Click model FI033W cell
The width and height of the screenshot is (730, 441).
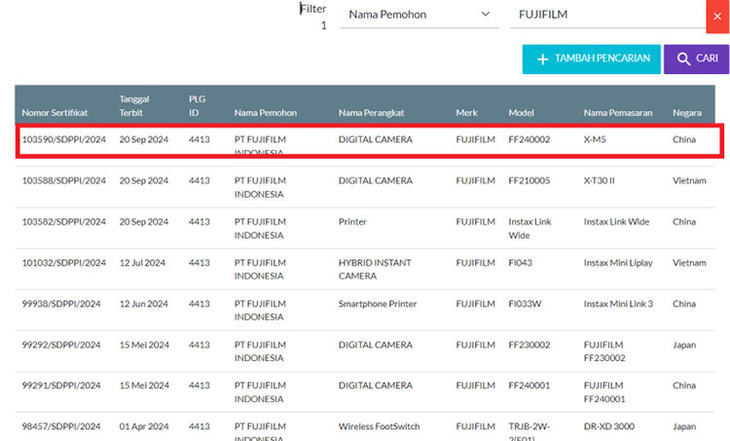point(525,304)
